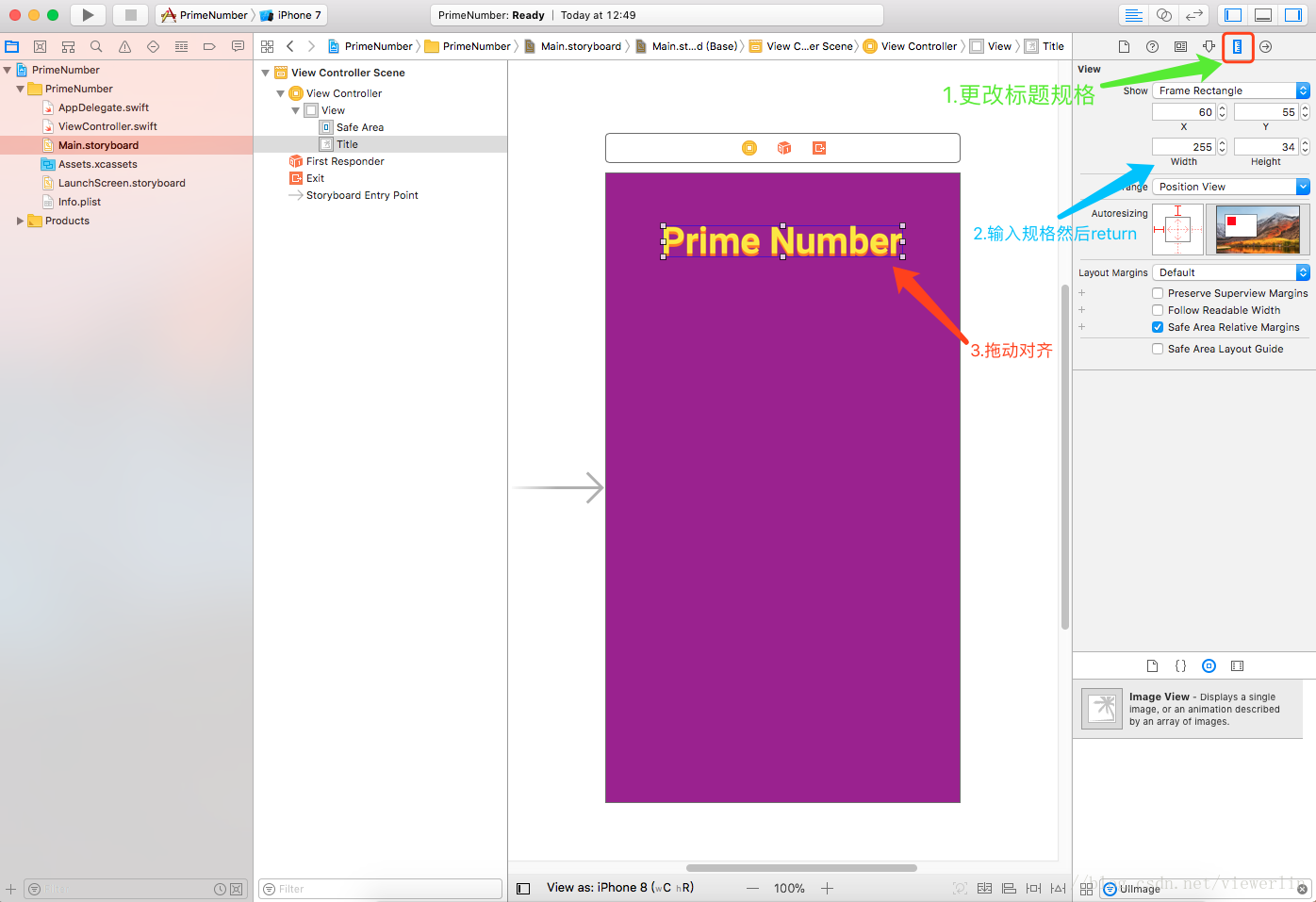Image resolution: width=1316 pixels, height=902 pixels.
Task: Go forward in editor history
Action: tap(311, 46)
